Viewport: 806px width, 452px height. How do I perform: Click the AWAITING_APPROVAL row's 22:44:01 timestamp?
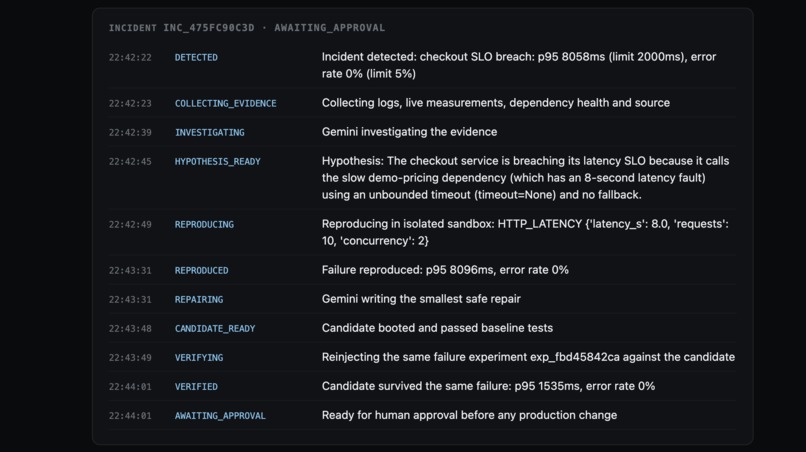pos(130,416)
